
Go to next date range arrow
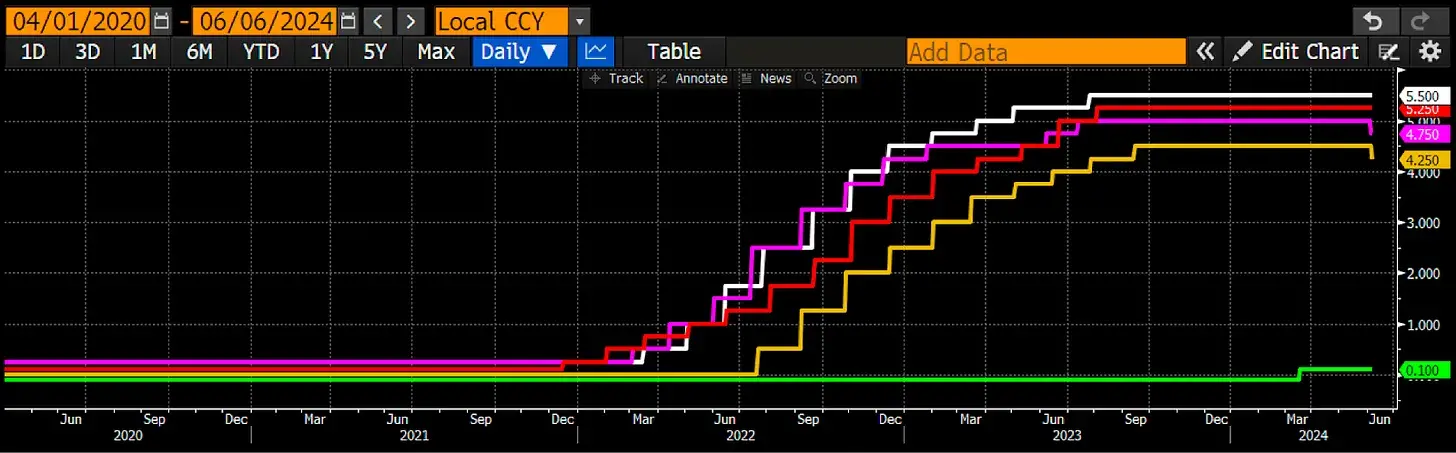click(410, 20)
